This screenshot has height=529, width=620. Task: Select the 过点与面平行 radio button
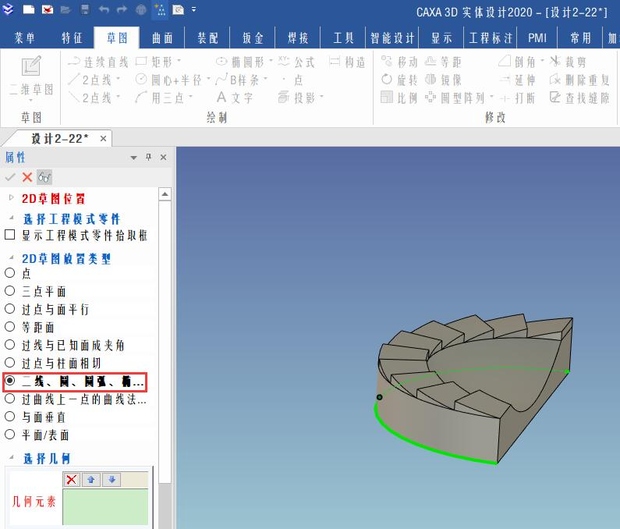tap(9, 309)
